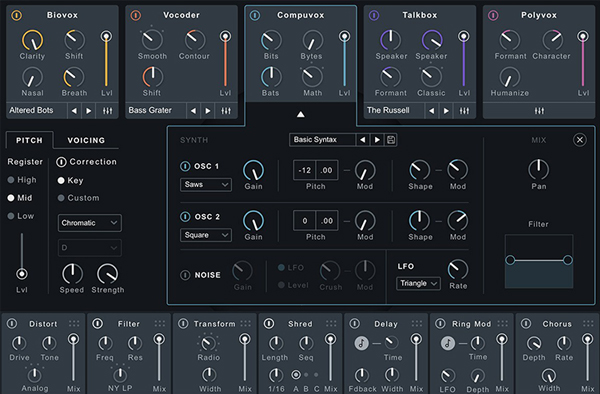Open LFO Triangle shape dropdown
The width and height of the screenshot is (600, 394).
click(418, 283)
